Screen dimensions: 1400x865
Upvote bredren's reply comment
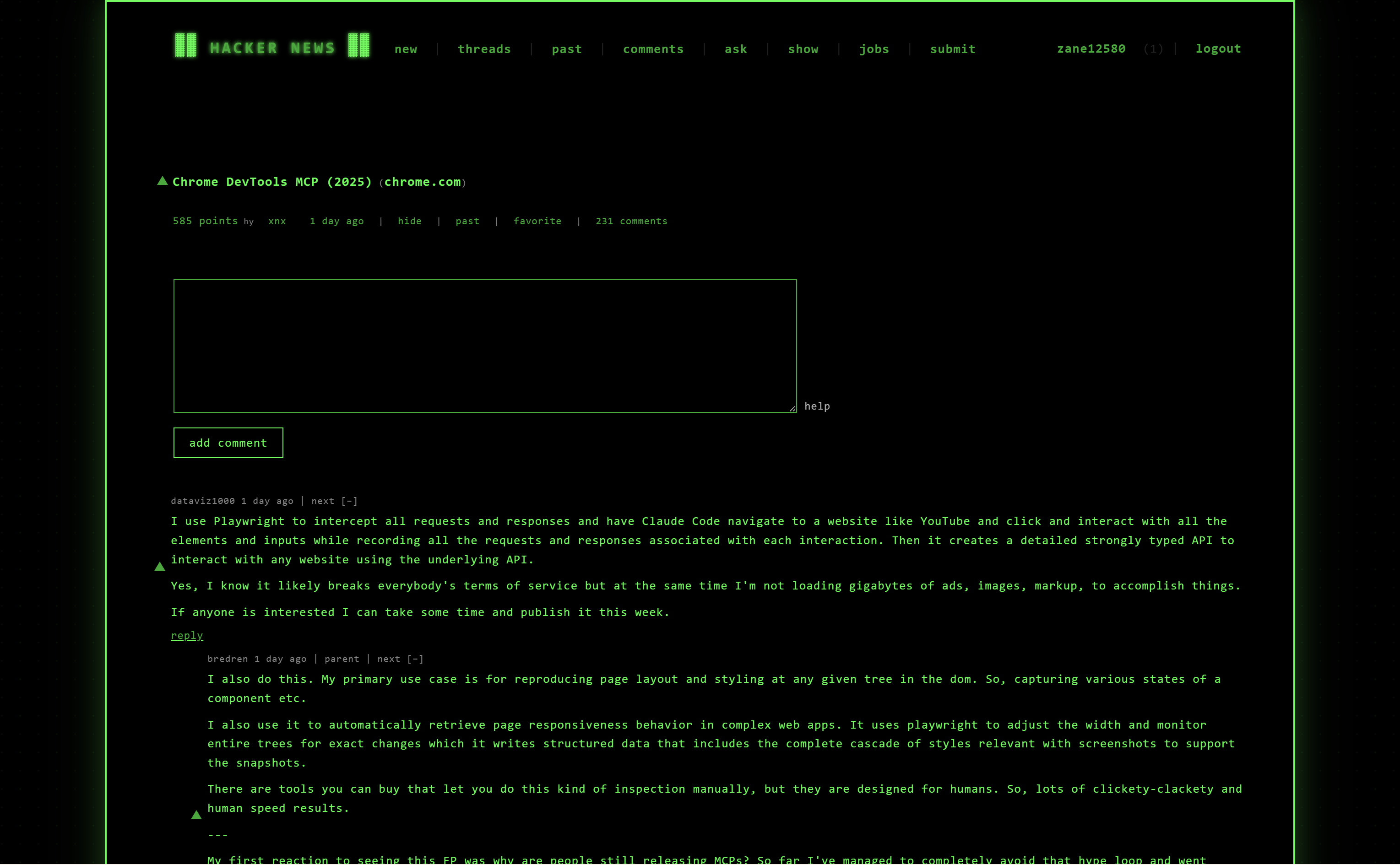point(196,815)
